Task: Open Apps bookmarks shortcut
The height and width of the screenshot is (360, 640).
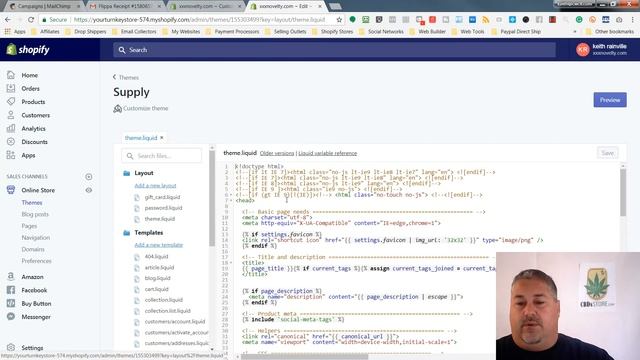Action: pos(15,31)
